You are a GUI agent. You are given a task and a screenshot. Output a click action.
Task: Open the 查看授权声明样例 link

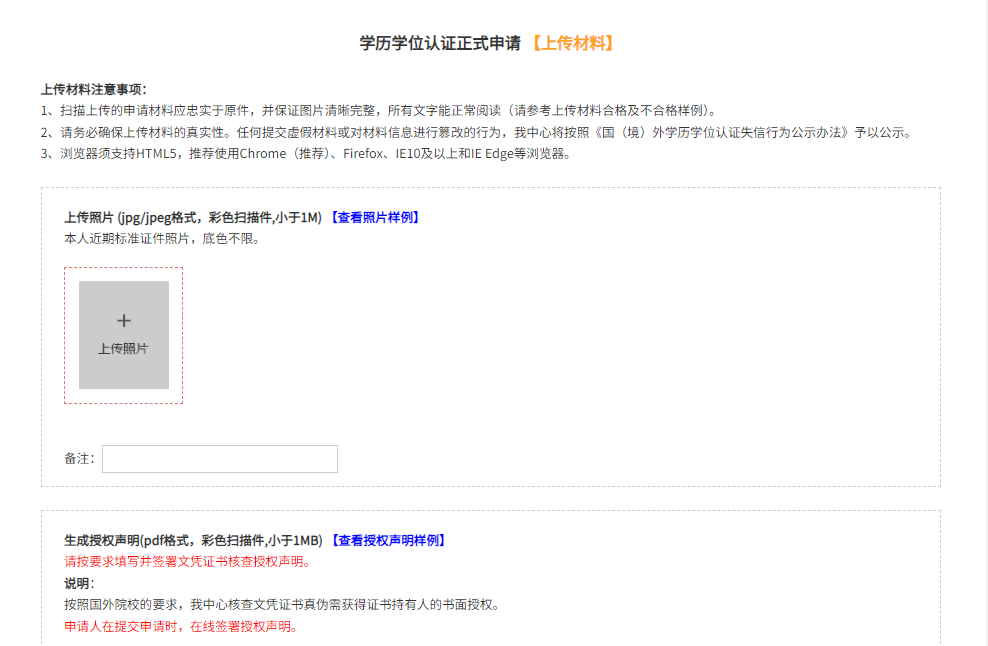point(387,541)
